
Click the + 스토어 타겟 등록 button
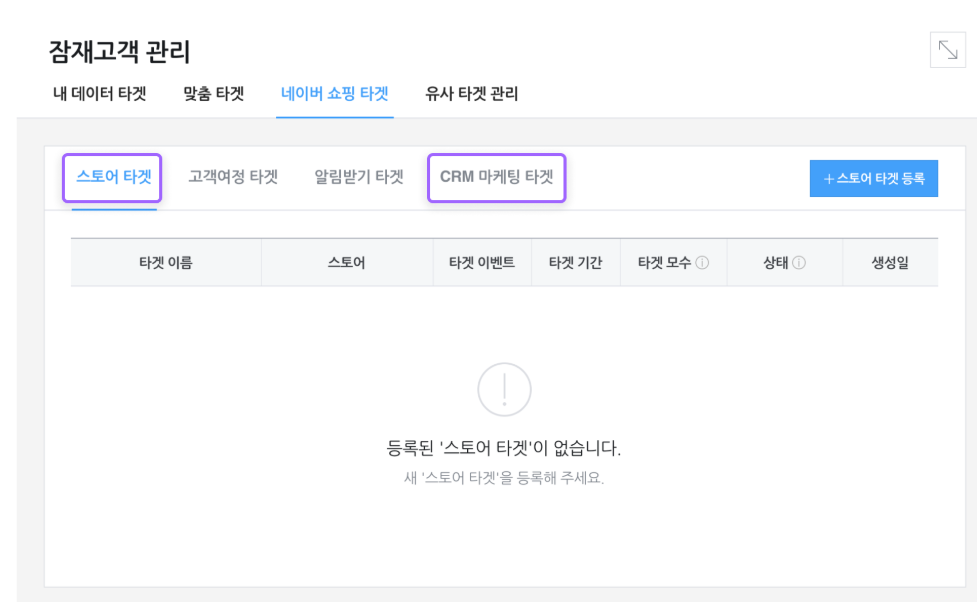(874, 178)
